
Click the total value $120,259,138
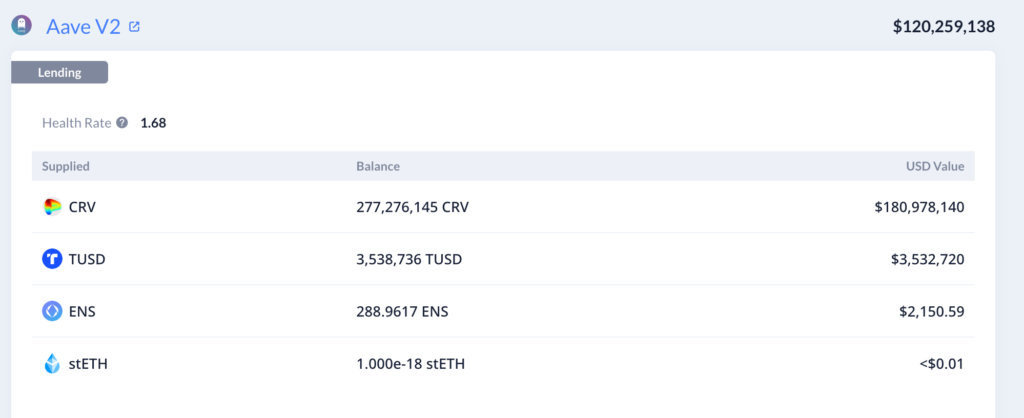[x=944, y=27]
